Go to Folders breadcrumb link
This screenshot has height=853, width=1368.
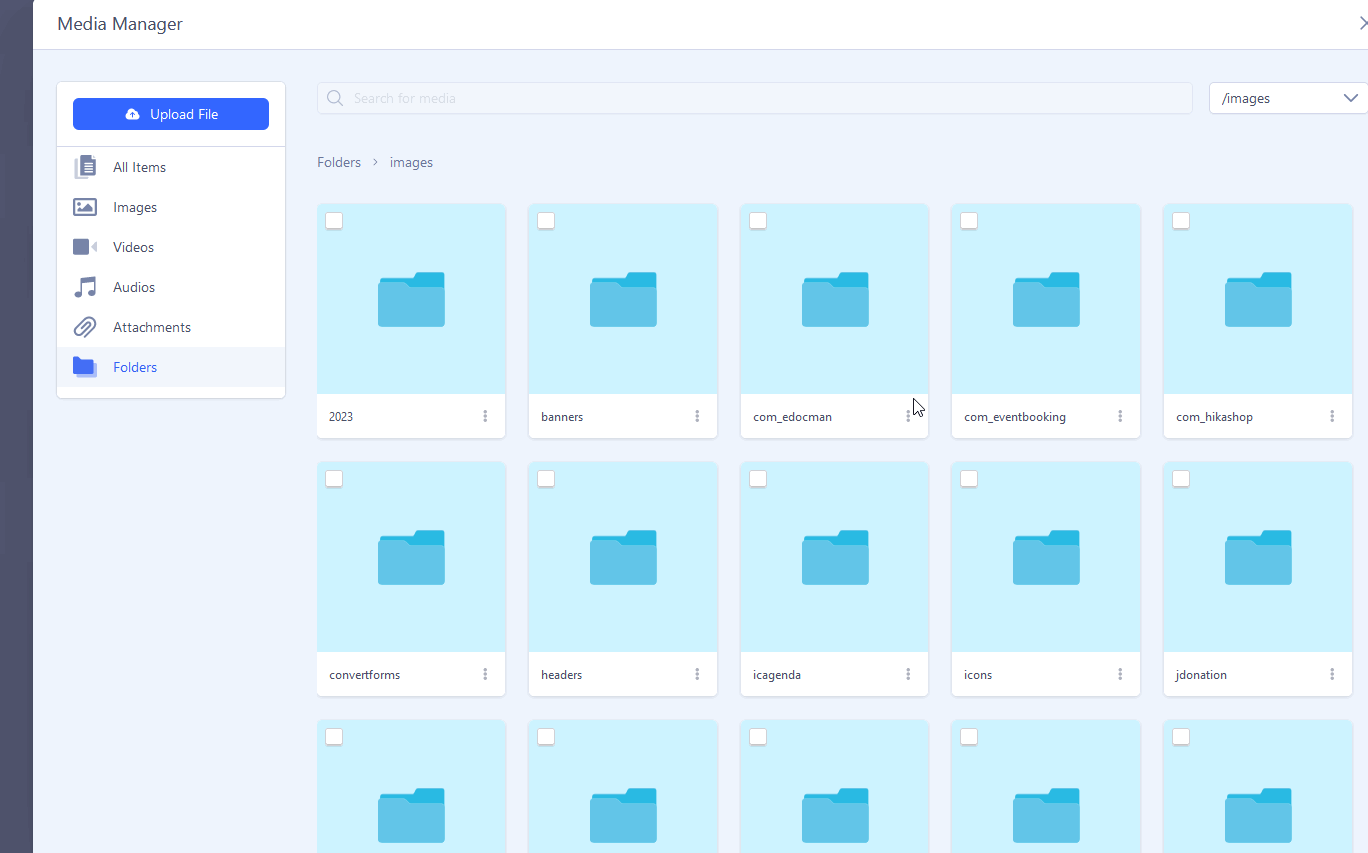[339, 162]
